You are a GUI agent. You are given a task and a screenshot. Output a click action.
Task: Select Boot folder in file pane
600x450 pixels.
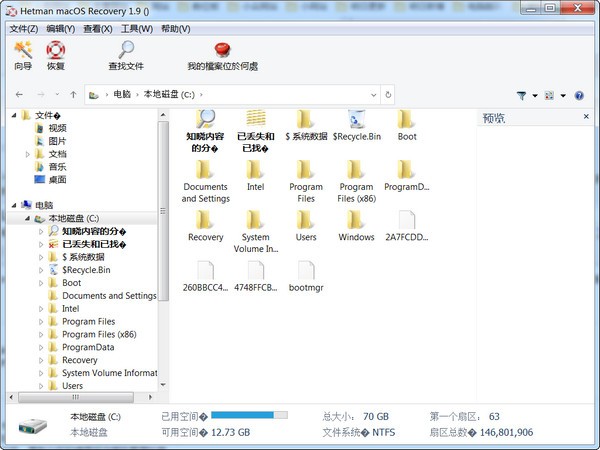[407, 126]
